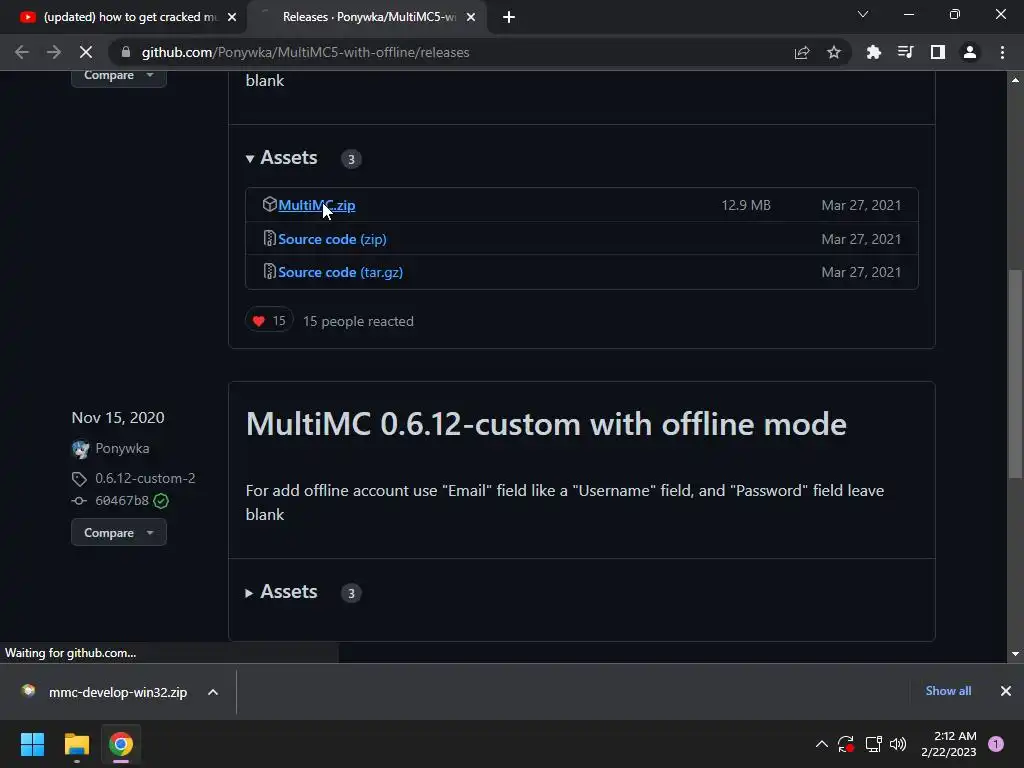Open Ponywka's profile link

[122, 448]
